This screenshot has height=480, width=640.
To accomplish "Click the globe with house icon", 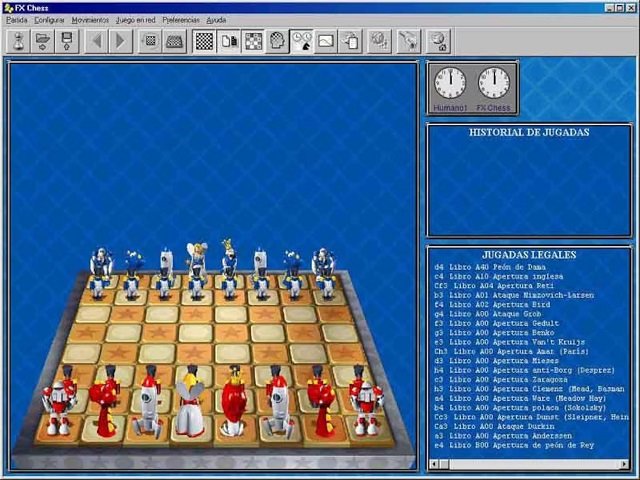I will point(439,41).
